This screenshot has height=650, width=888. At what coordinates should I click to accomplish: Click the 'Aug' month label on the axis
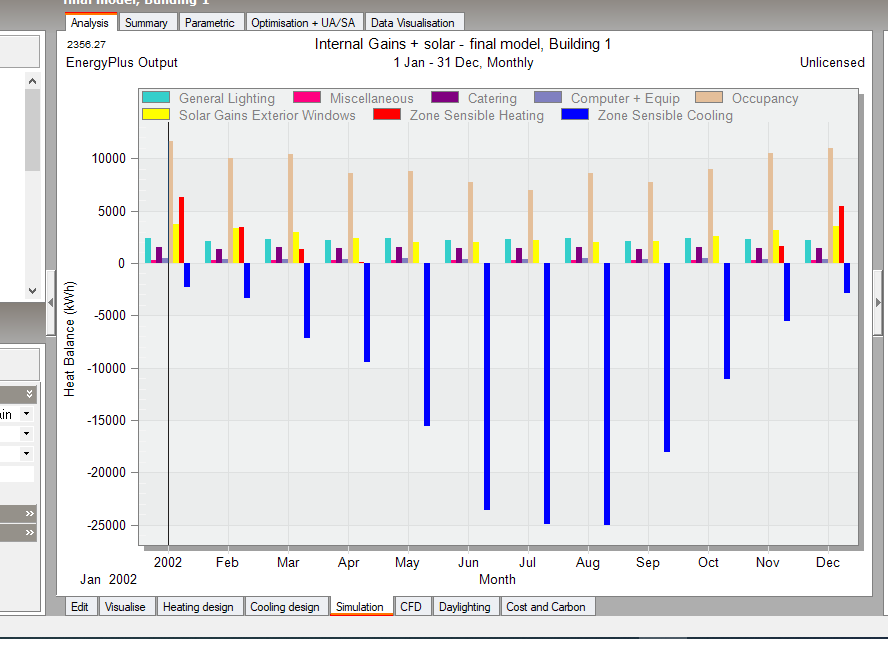(588, 562)
